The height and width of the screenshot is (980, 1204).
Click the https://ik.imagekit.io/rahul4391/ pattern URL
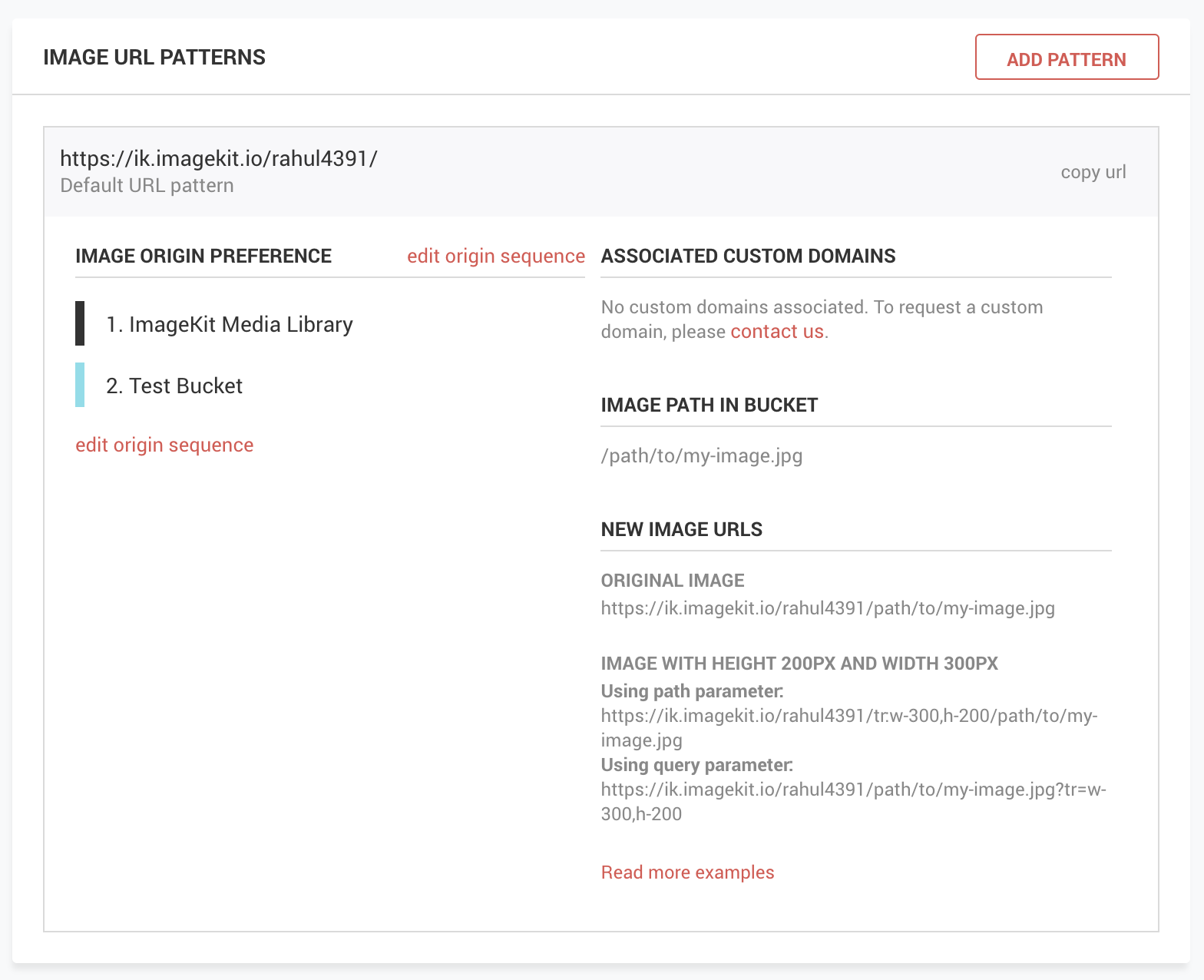click(x=219, y=158)
